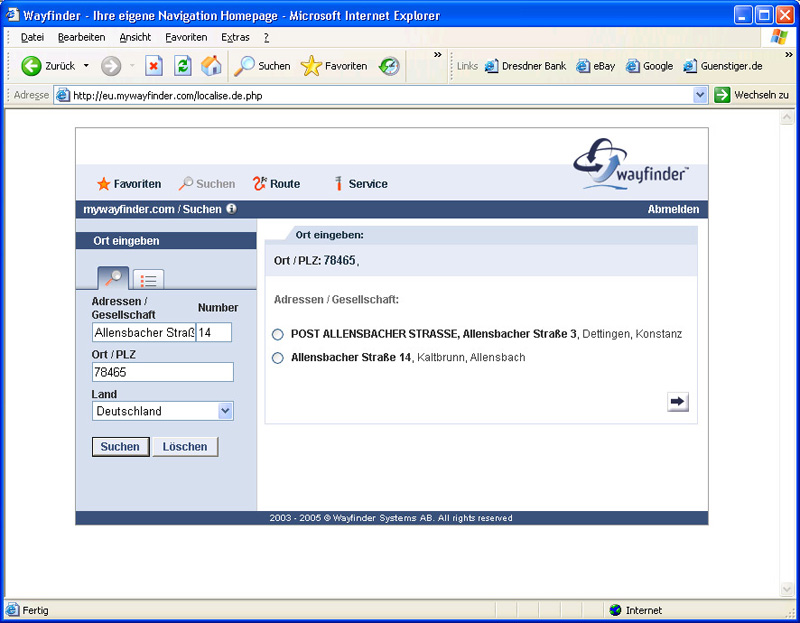Click the green Refresh page icon
The image size is (800, 623).
[x=182, y=66]
